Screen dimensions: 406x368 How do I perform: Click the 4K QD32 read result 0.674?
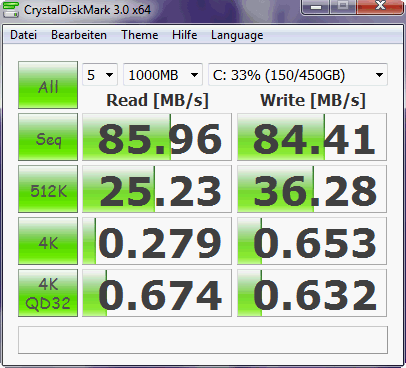tap(157, 293)
